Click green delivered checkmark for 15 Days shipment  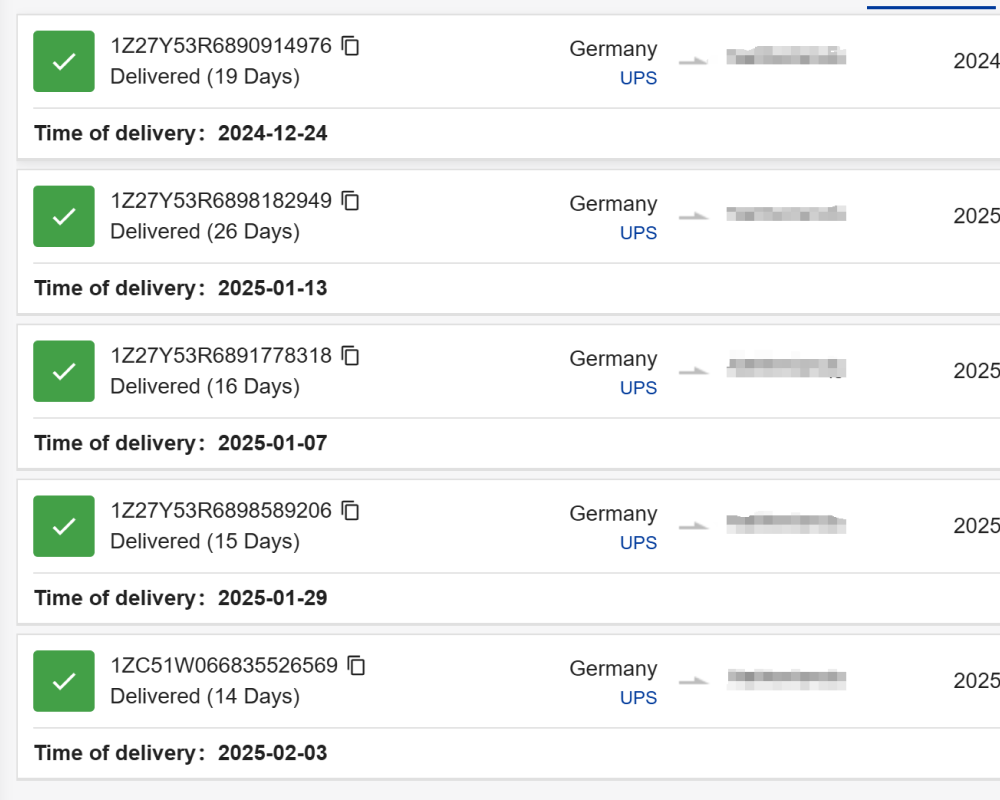coord(64,526)
